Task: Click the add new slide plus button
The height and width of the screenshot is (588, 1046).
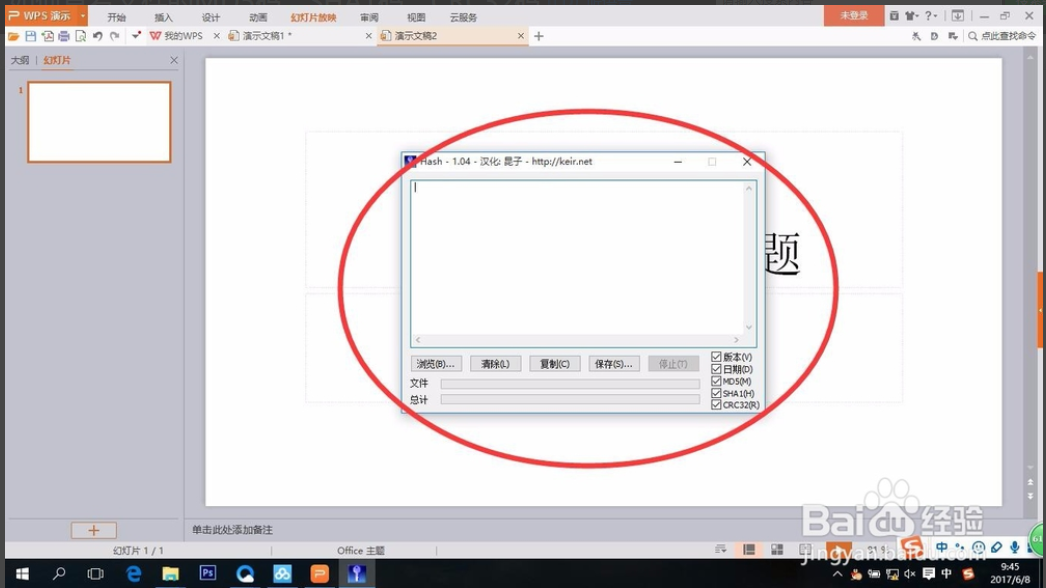Action: pos(93,530)
